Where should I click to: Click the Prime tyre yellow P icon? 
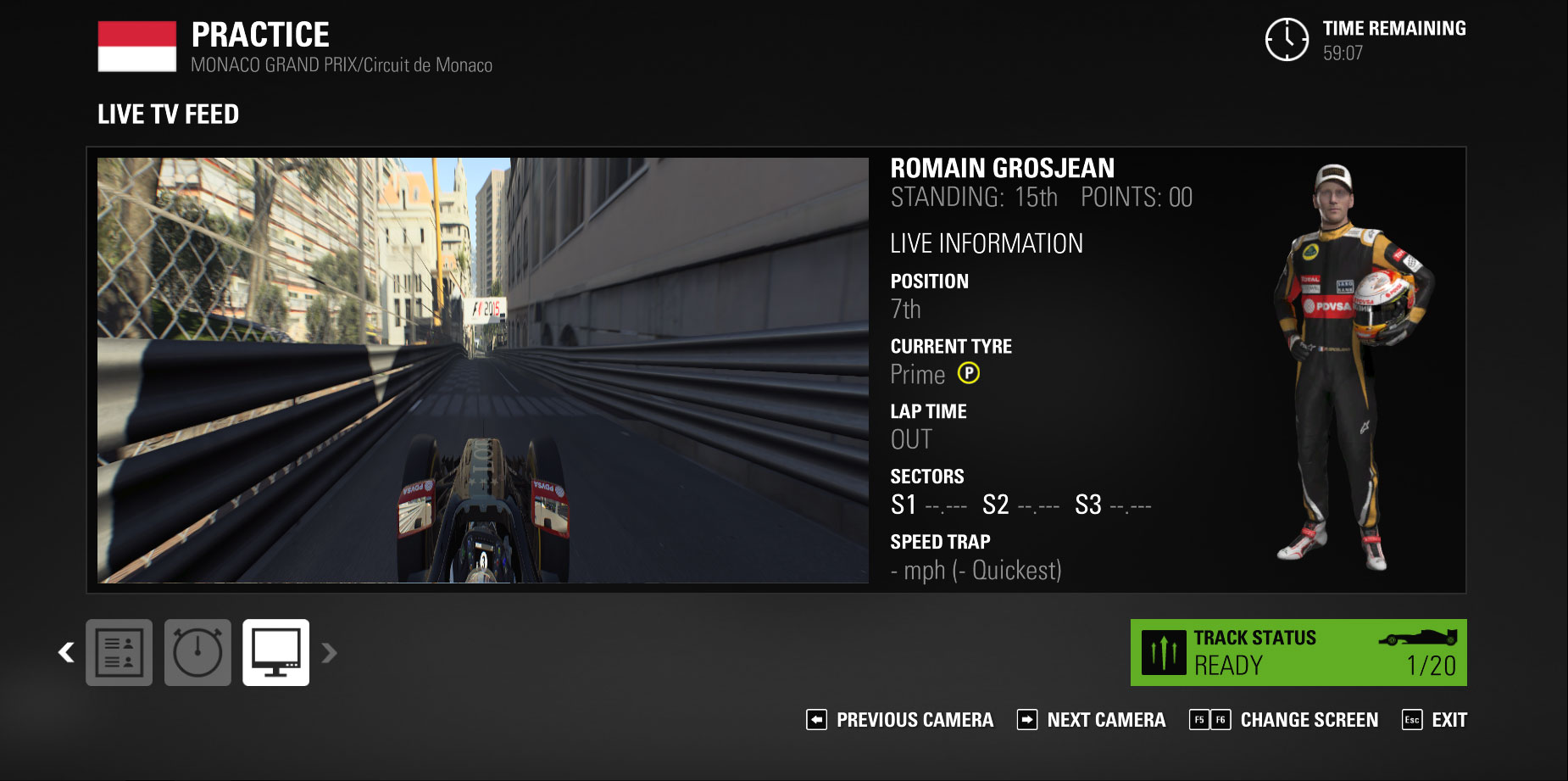tap(969, 373)
